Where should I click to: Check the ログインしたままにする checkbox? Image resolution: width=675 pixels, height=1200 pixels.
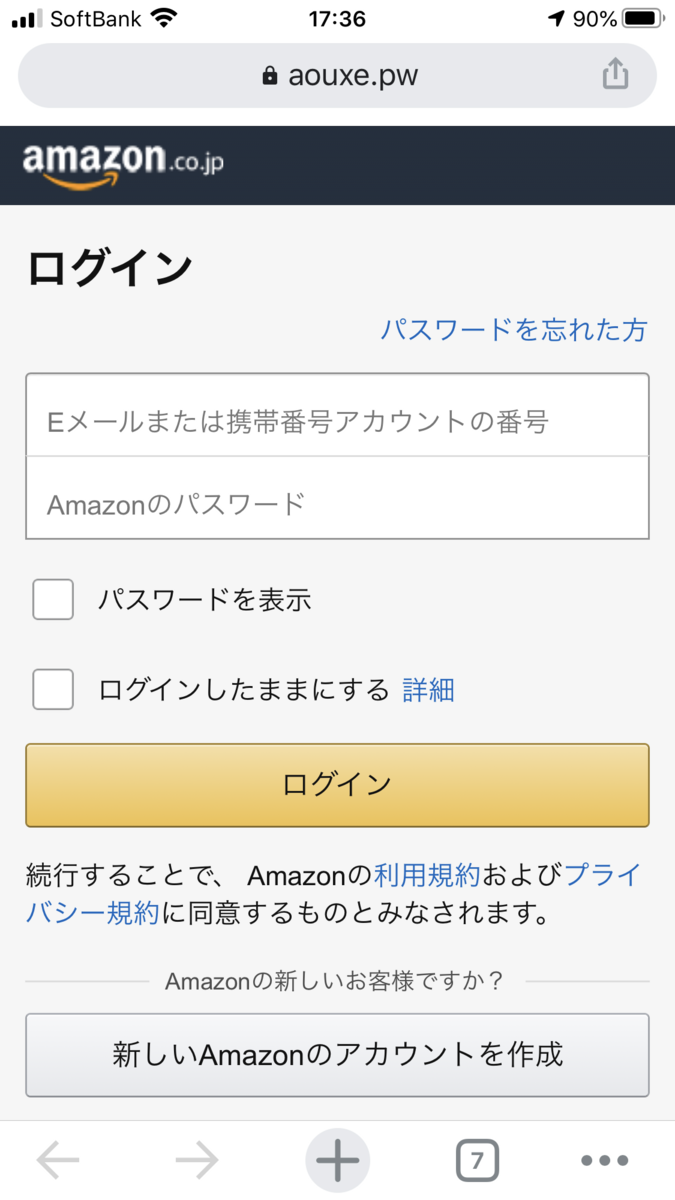(53, 690)
